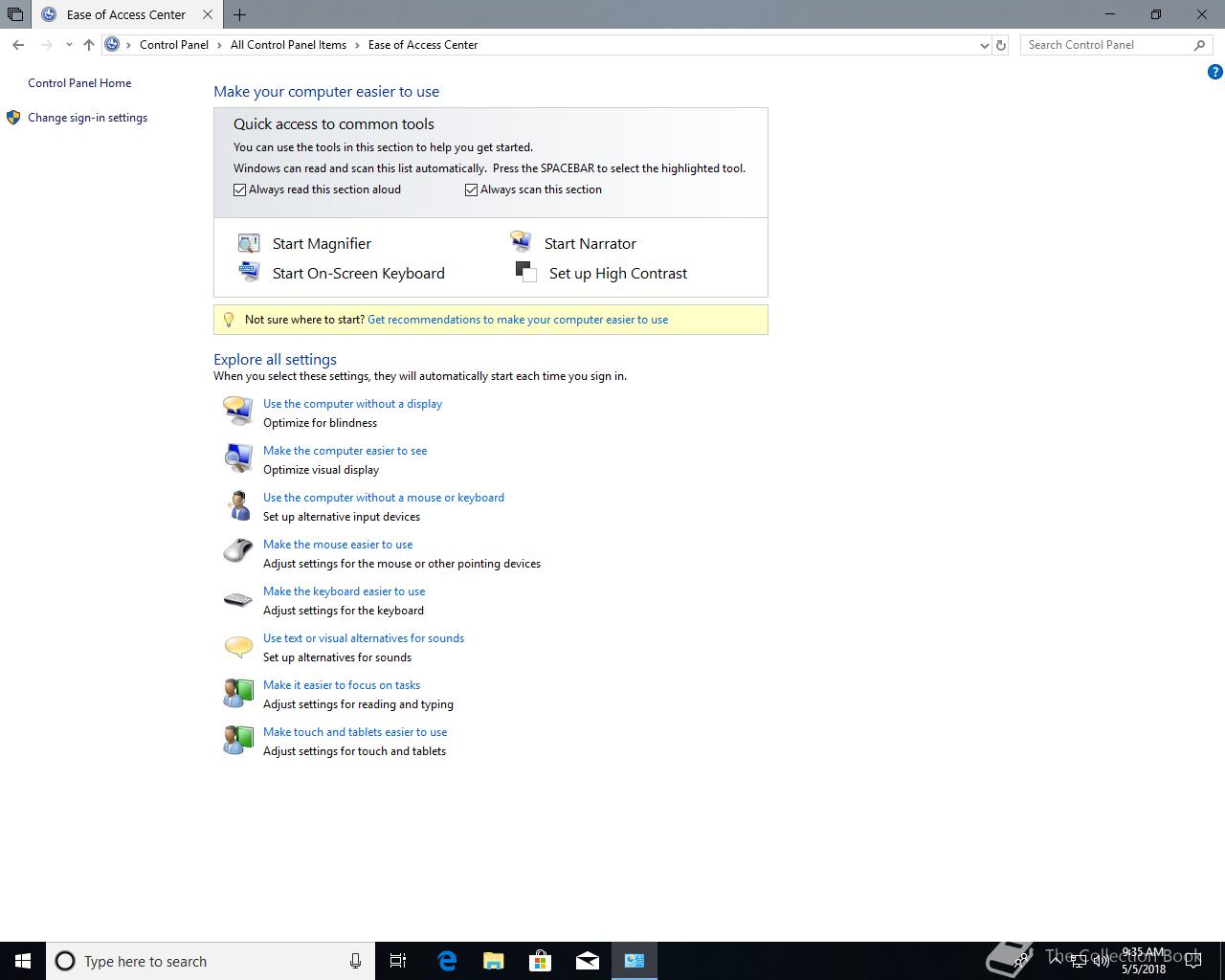Click the icon for Make it easier to focus on tasks

[x=237, y=693]
